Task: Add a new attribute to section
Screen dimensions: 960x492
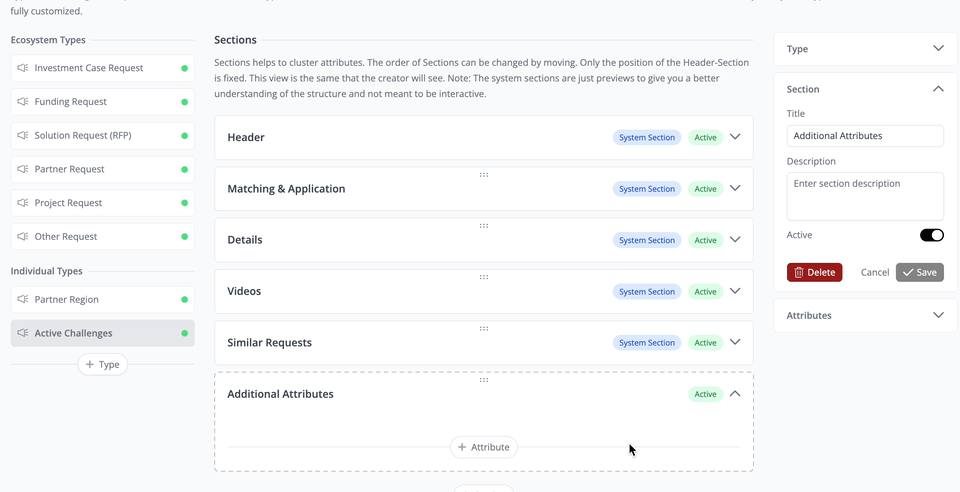Action: [484, 447]
